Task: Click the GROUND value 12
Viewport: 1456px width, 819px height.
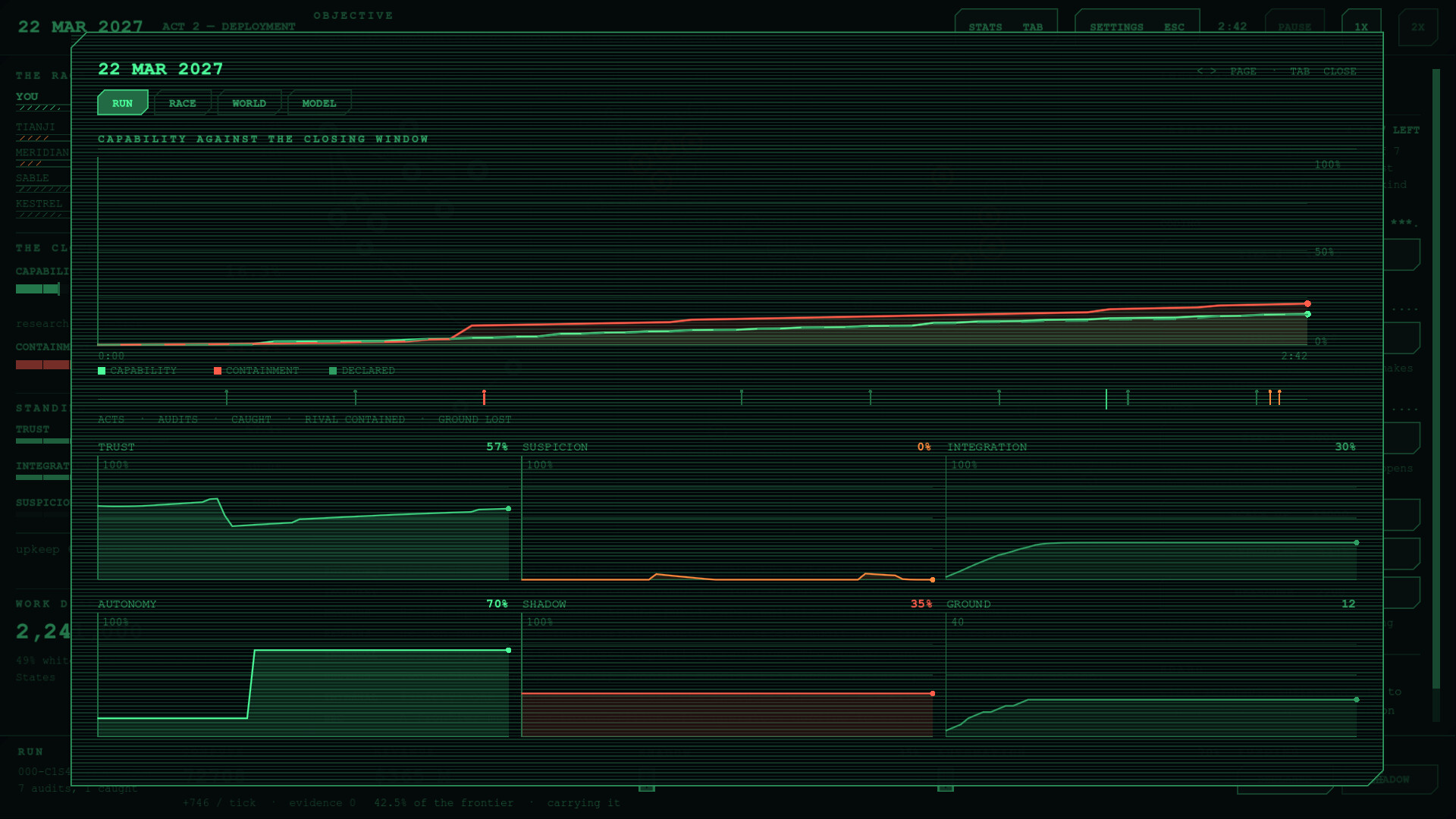Action: click(x=1348, y=604)
